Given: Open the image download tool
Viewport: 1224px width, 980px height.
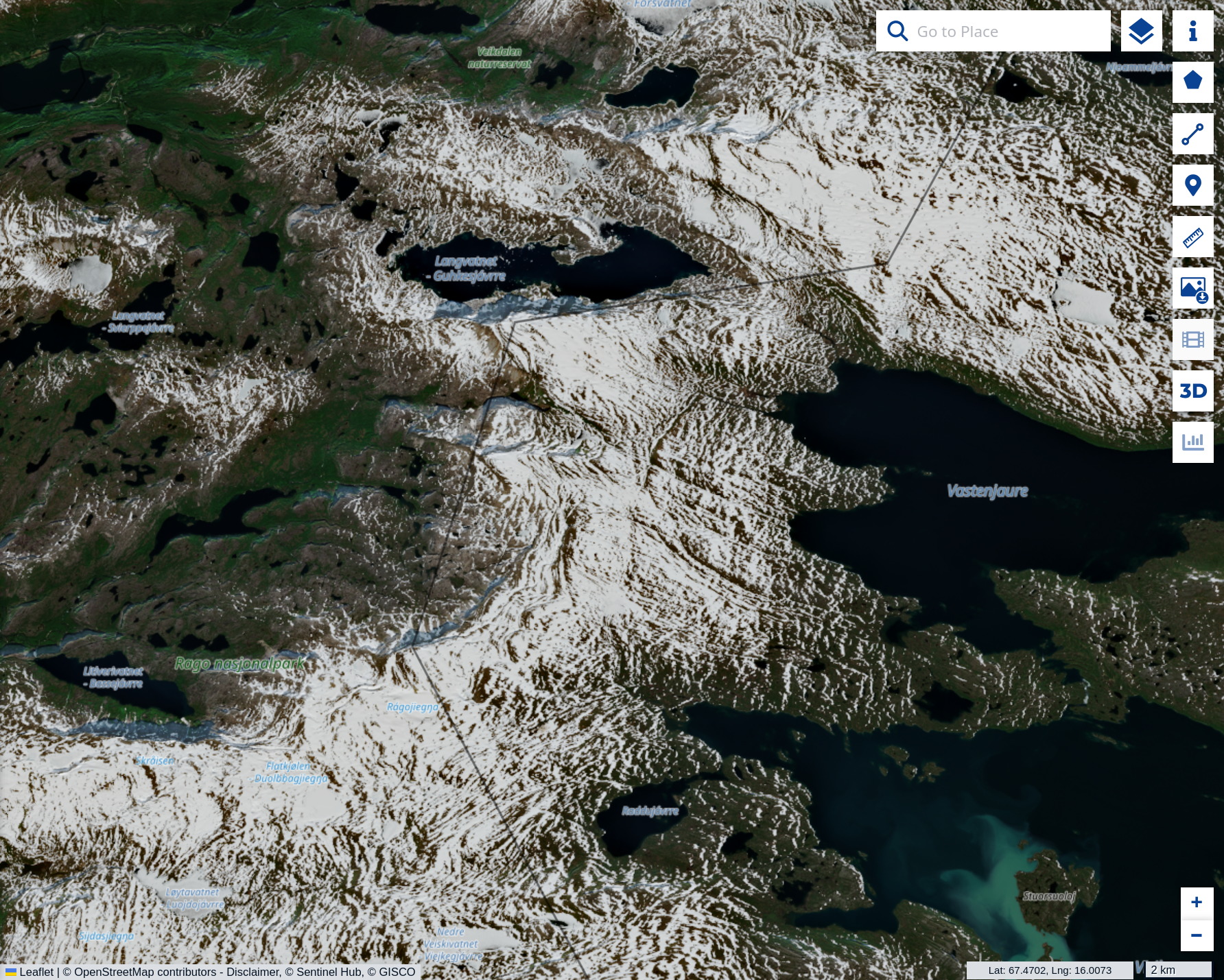Looking at the screenshot, I should [1192, 288].
